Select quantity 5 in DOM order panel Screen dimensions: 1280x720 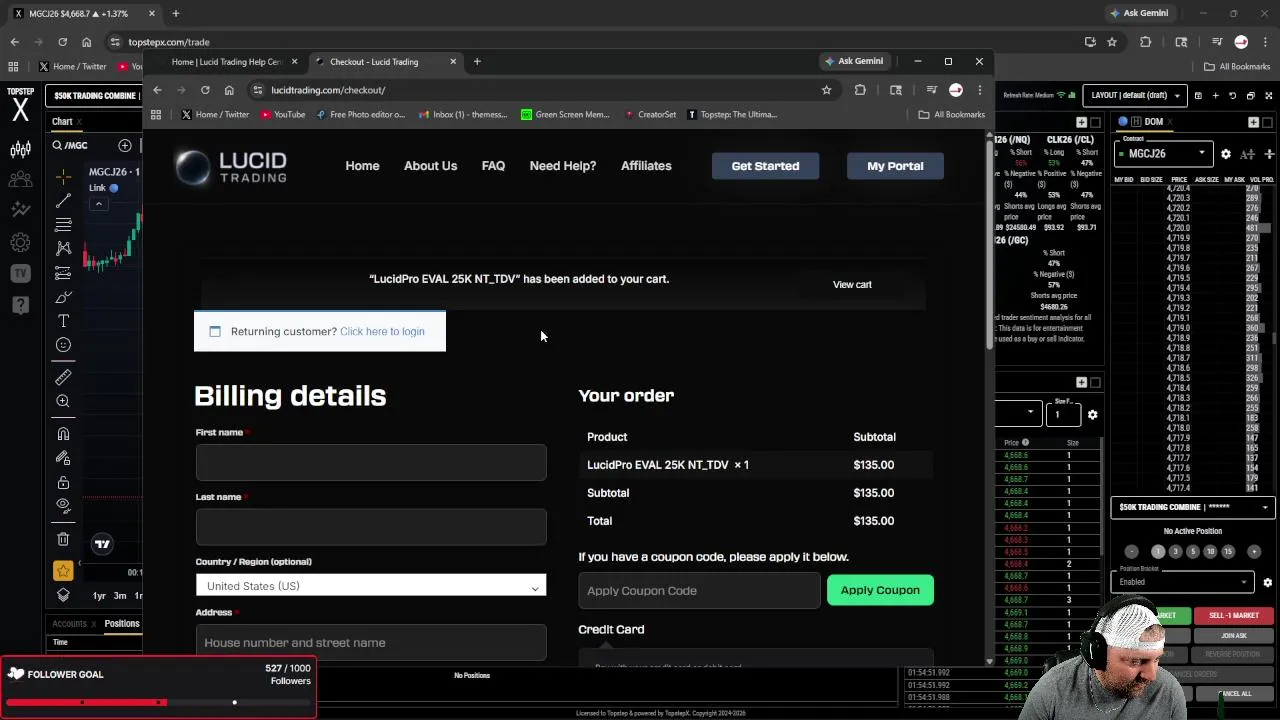1192,551
